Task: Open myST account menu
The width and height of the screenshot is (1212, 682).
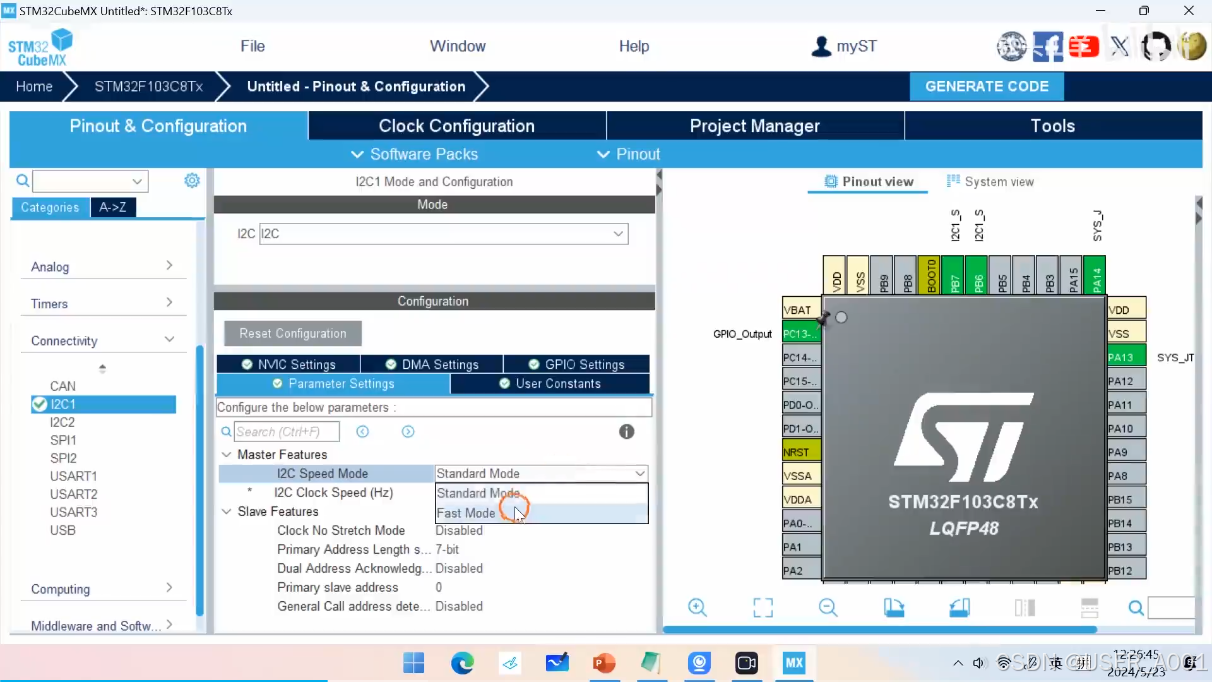Action: click(844, 46)
